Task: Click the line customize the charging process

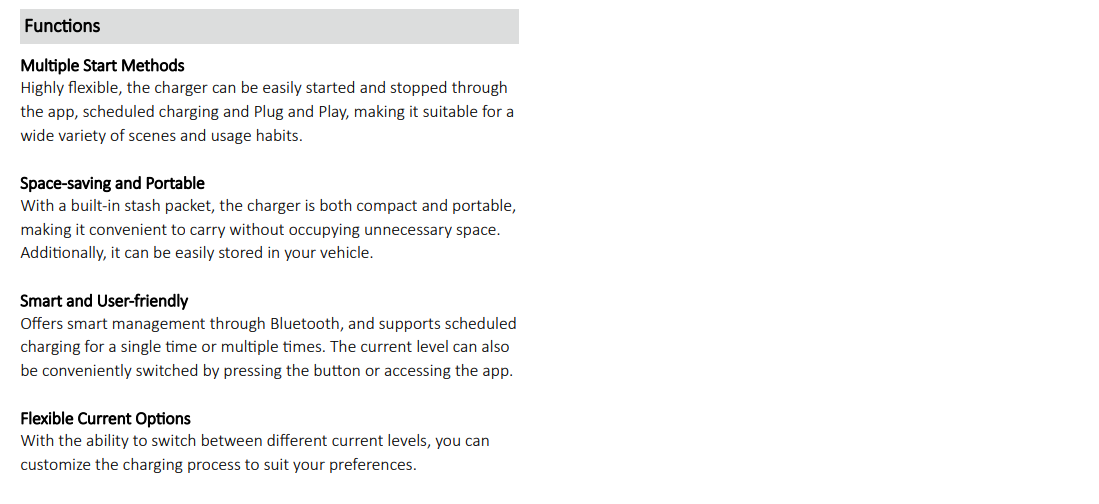Action: point(218,465)
